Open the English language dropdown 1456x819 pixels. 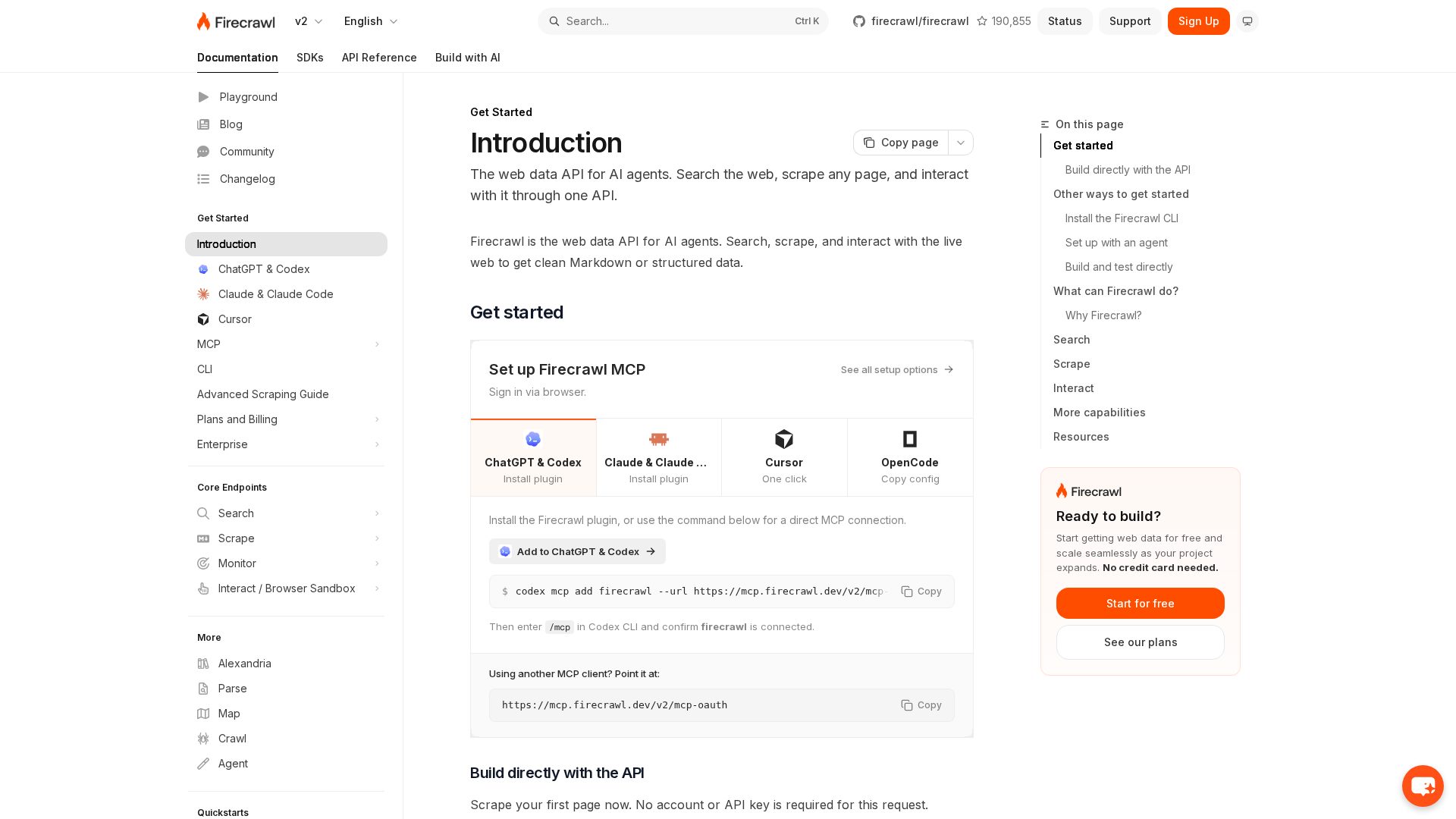pos(371,21)
